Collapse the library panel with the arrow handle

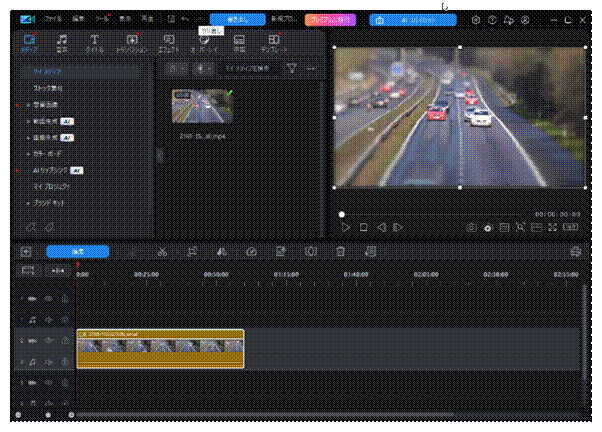coord(159,156)
